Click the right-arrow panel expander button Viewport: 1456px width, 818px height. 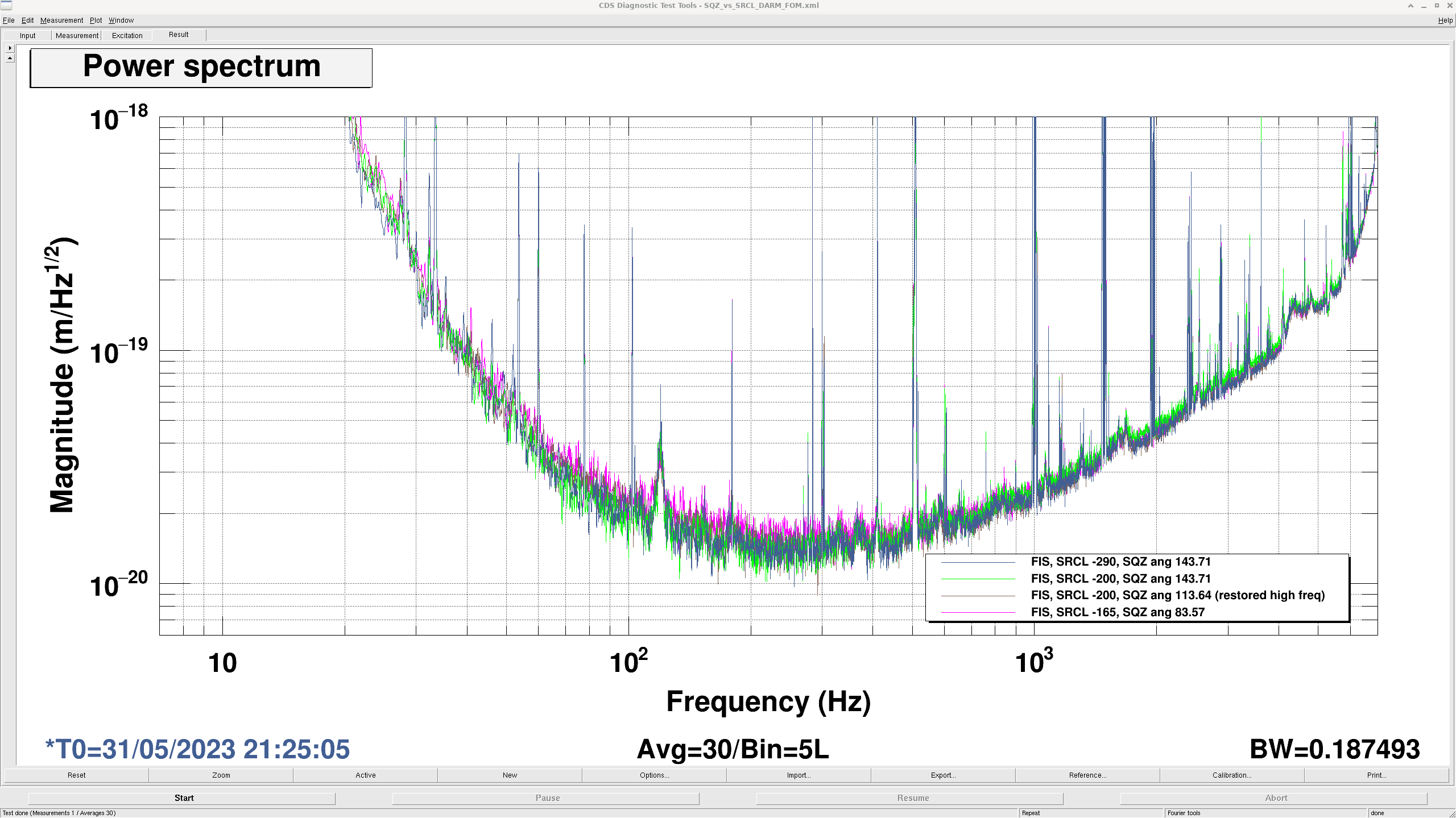click(x=10, y=48)
